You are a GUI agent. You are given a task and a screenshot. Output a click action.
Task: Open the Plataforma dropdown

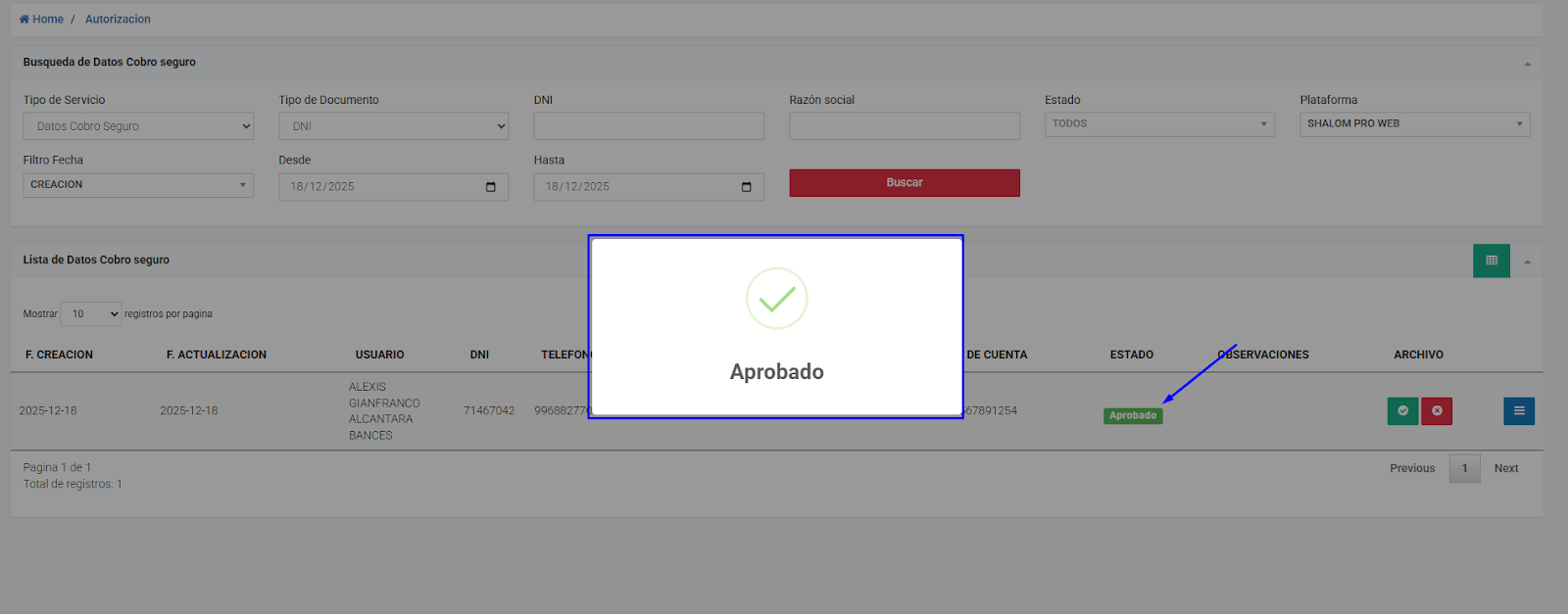pyautogui.click(x=1414, y=124)
